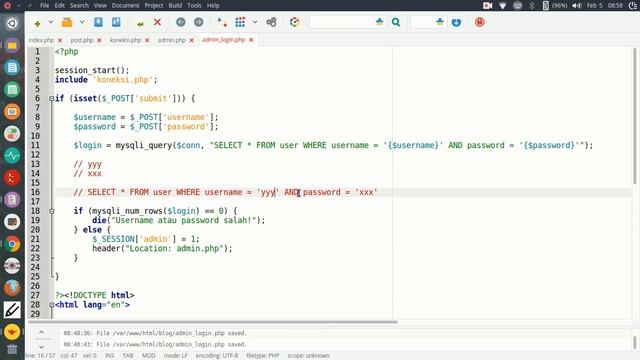Click the horizontal editor scrollbar

pyautogui.click(x=213, y=322)
